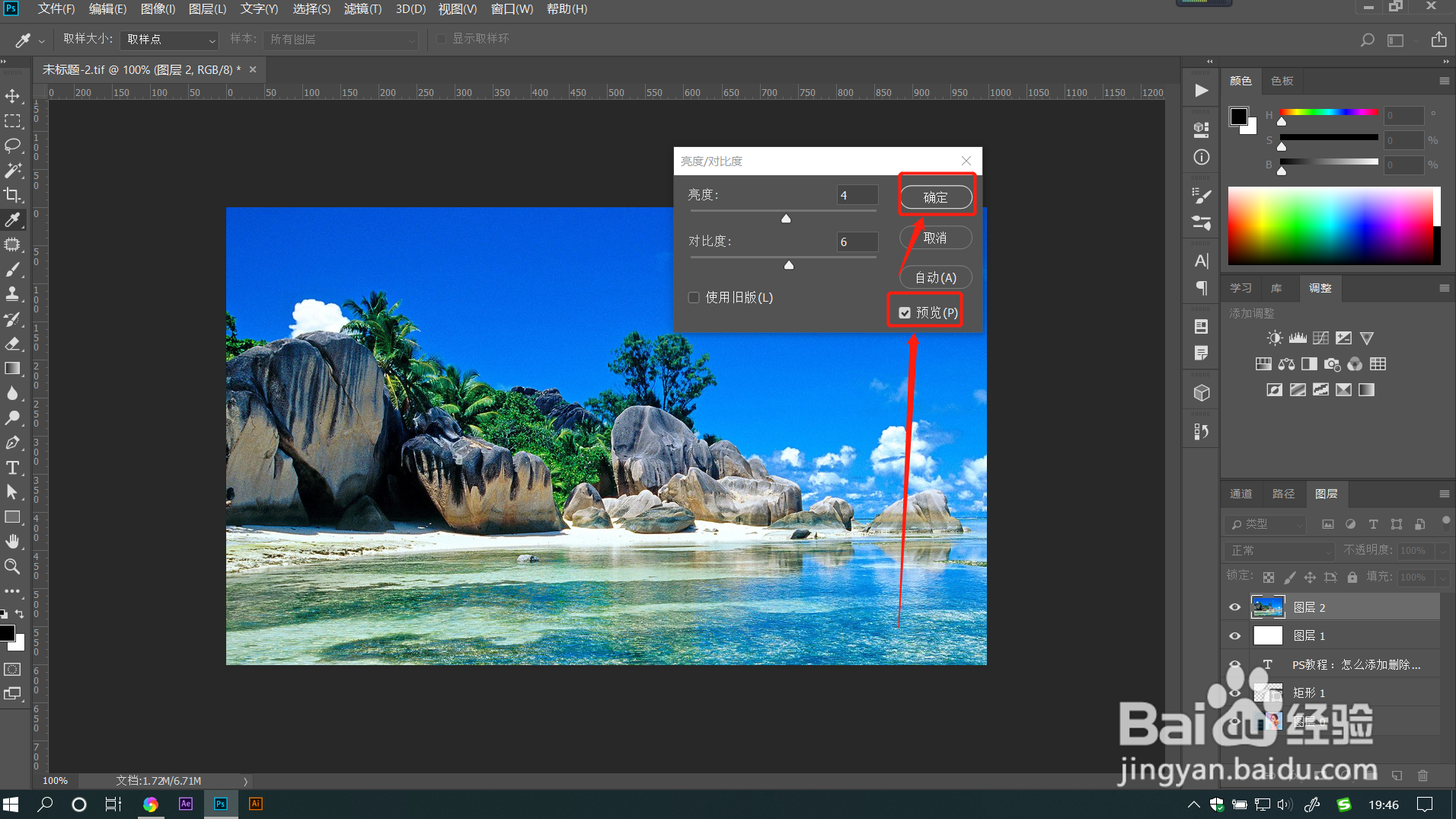Toggle layer filter switch in Layers panel
1456x819 pixels.
1445,521
